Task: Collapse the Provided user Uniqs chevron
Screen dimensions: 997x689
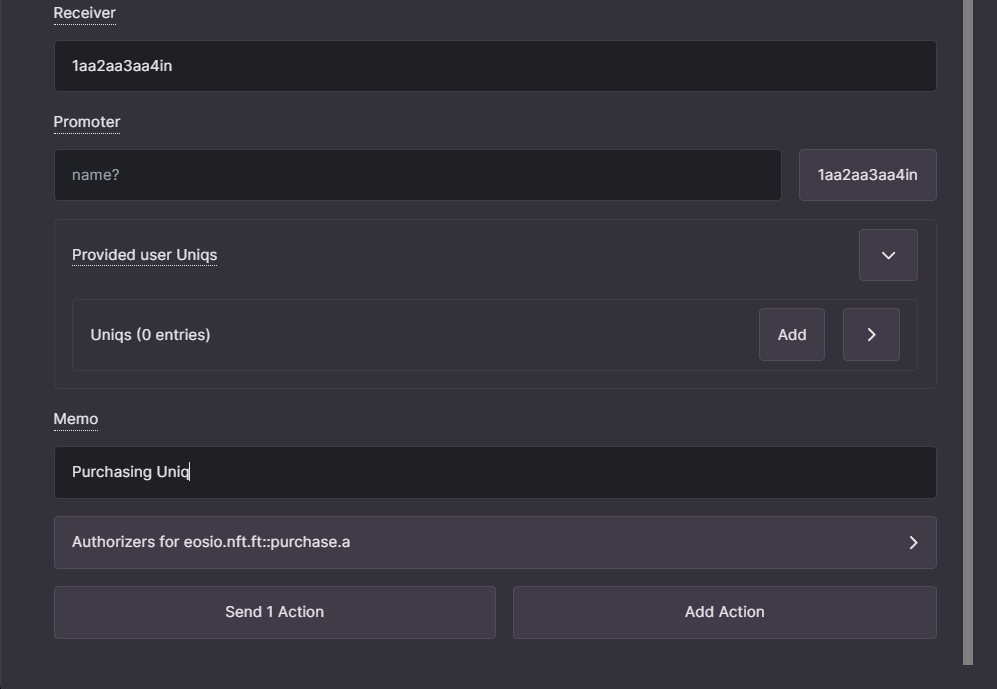Action: [x=888, y=255]
